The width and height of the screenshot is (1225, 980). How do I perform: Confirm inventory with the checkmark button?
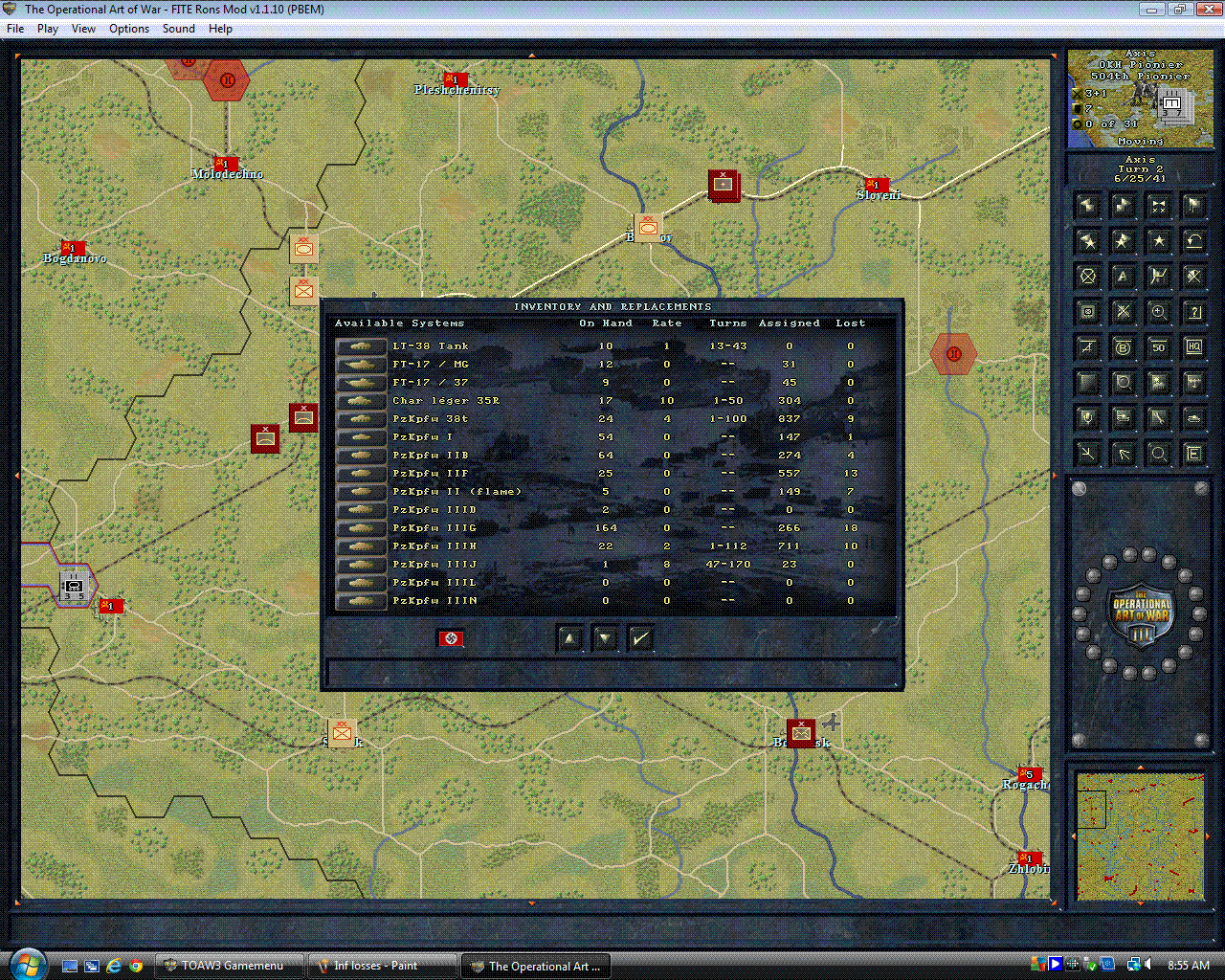coord(640,637)
